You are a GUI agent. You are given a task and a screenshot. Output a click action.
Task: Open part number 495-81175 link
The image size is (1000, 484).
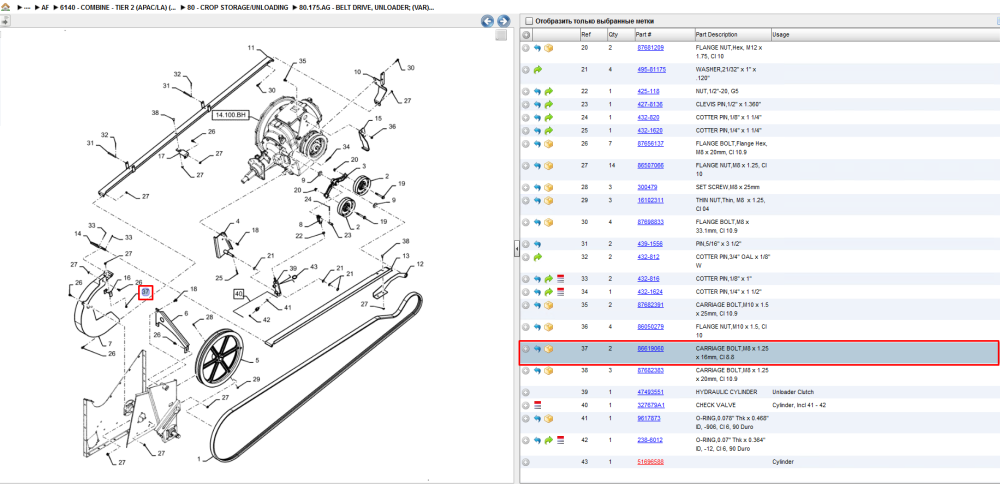point(652,70)
